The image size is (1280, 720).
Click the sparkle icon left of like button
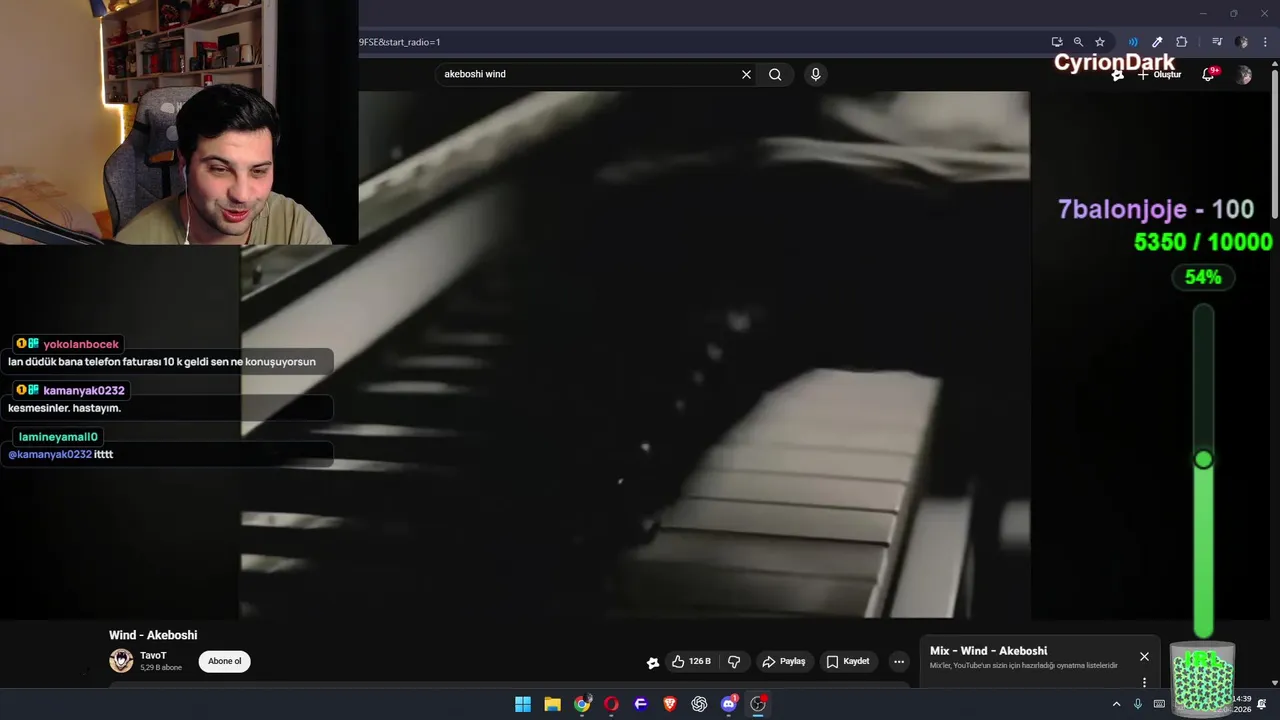click(653, 662)
